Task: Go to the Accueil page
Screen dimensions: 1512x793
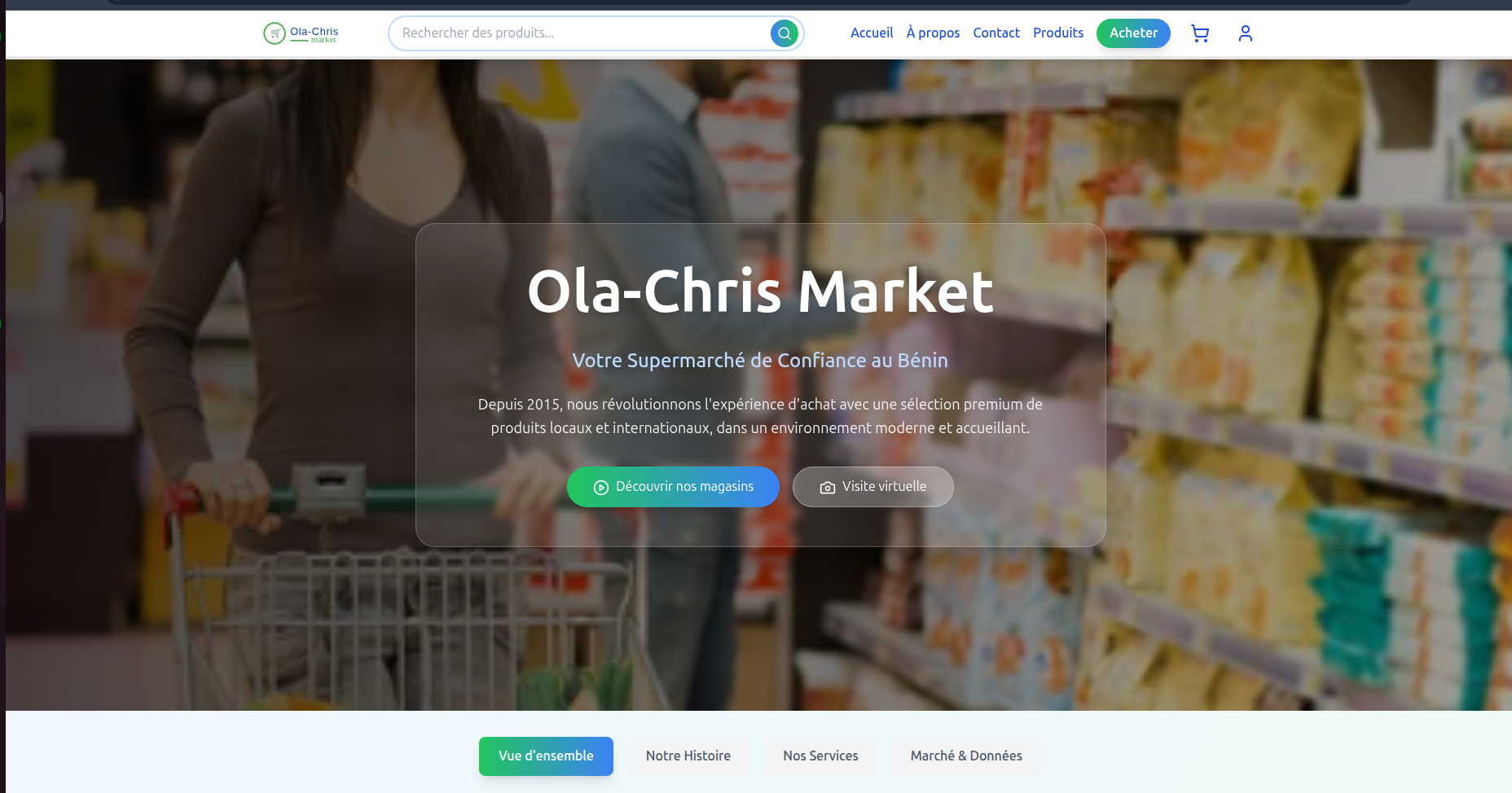Action: [872, 33]
